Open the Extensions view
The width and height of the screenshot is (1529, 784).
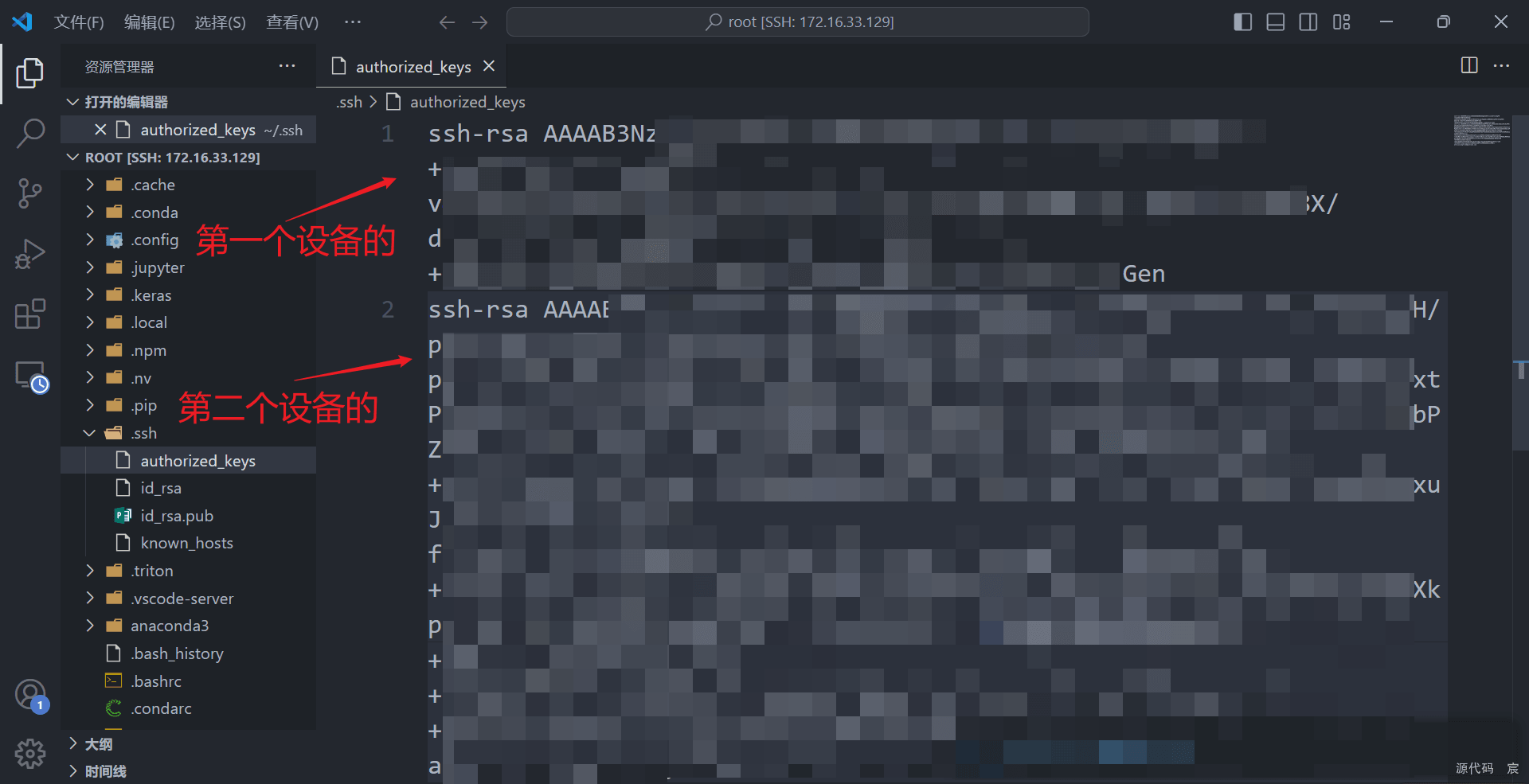[x=30, y=314]
